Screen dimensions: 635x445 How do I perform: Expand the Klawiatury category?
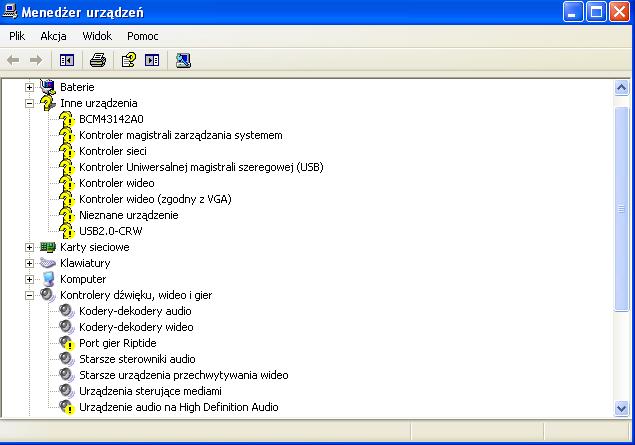click(x=29, y=263)
